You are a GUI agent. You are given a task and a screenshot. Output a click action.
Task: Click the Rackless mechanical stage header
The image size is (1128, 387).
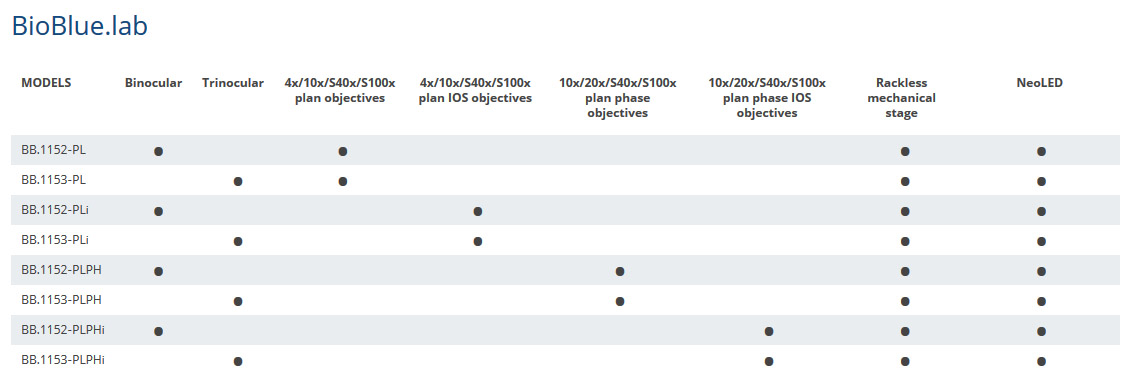coord(901,98)
